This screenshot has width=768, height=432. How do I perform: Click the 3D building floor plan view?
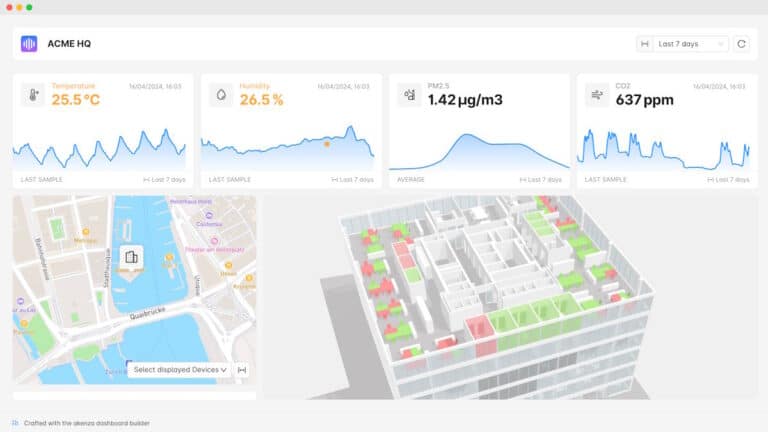point(510,297)
